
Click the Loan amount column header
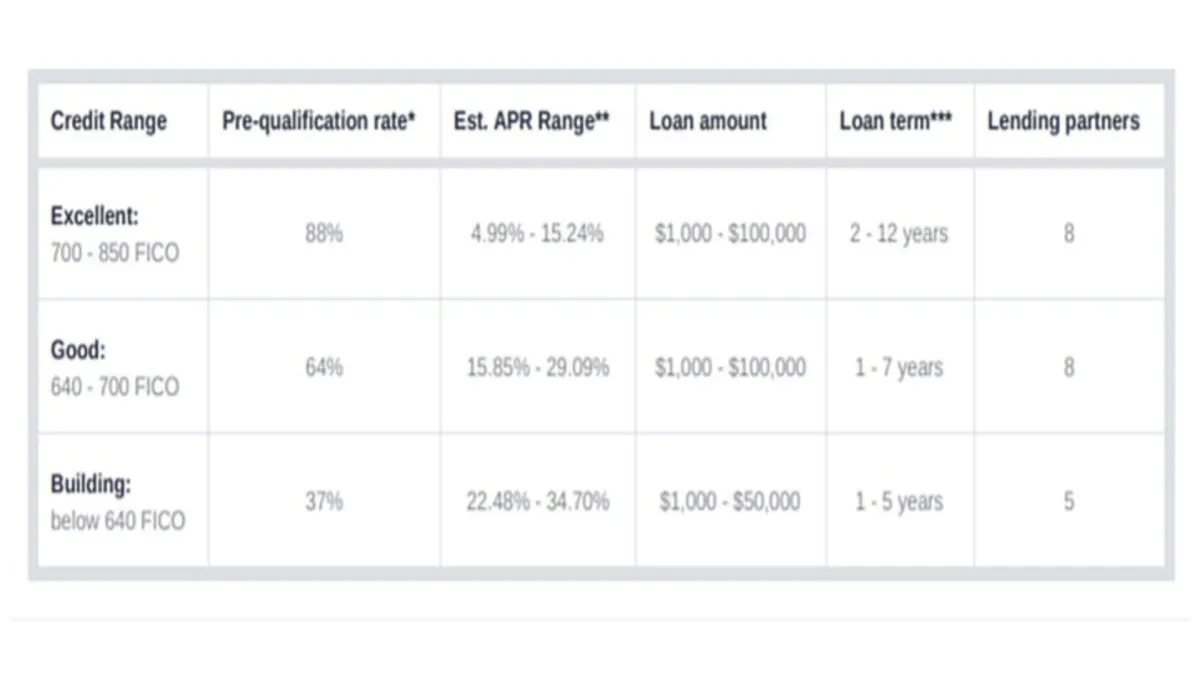[x=708, y=122]
